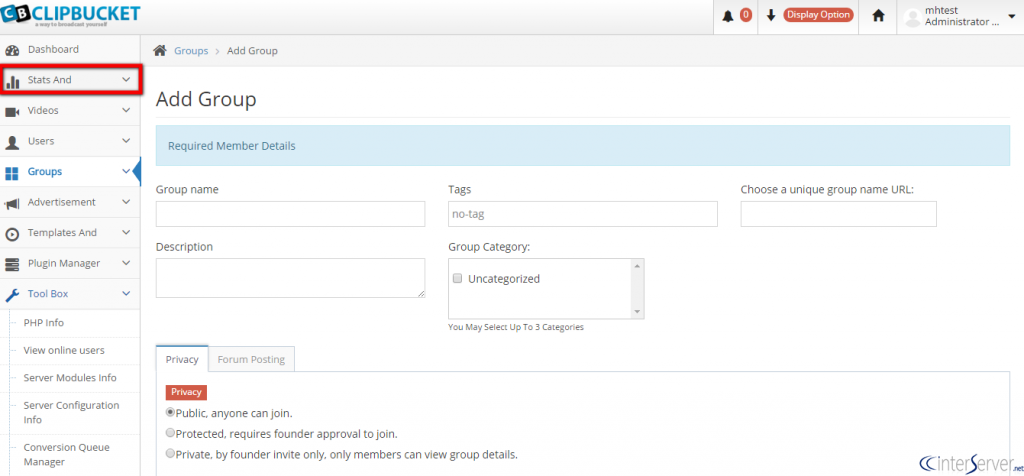Image resolution: width=1024 pixels, height=476 pixels.
Task: Click the red Privacy label badge
Action: coord(186,392)
